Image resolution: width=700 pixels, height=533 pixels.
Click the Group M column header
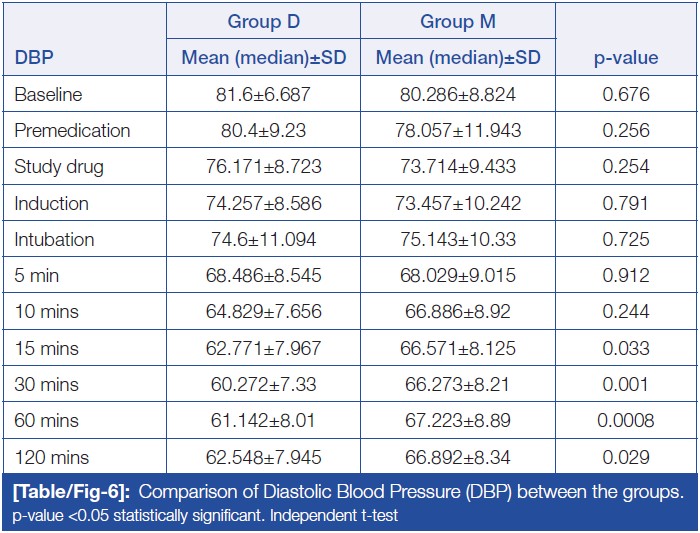click(x=458, y=21)
